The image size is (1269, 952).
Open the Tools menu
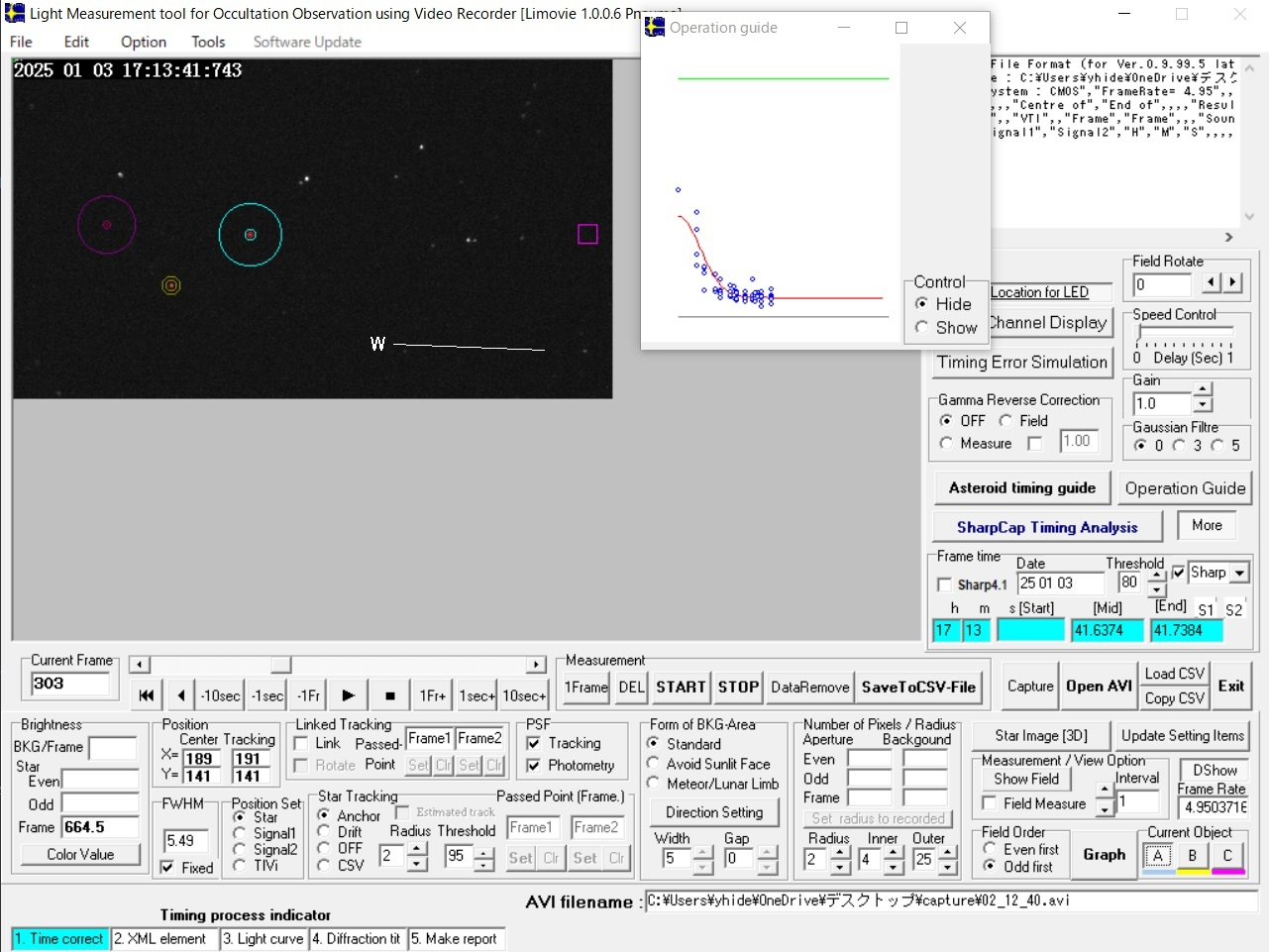click(x=208, y=42)
